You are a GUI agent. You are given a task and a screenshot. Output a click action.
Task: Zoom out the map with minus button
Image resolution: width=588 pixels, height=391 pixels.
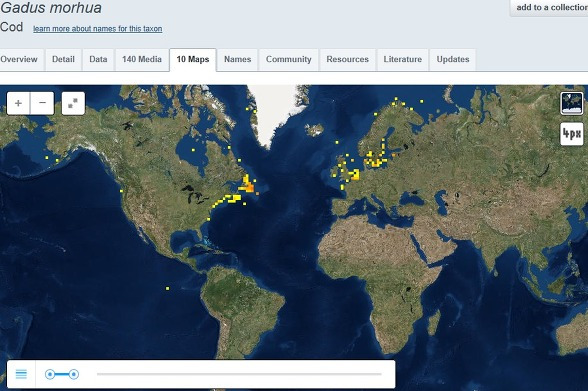pos(42,103)
